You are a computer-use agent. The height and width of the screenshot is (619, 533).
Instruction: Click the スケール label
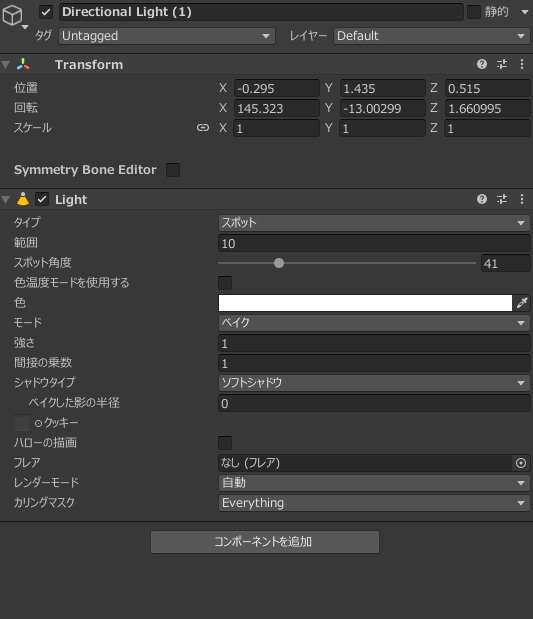coord(33,128)
